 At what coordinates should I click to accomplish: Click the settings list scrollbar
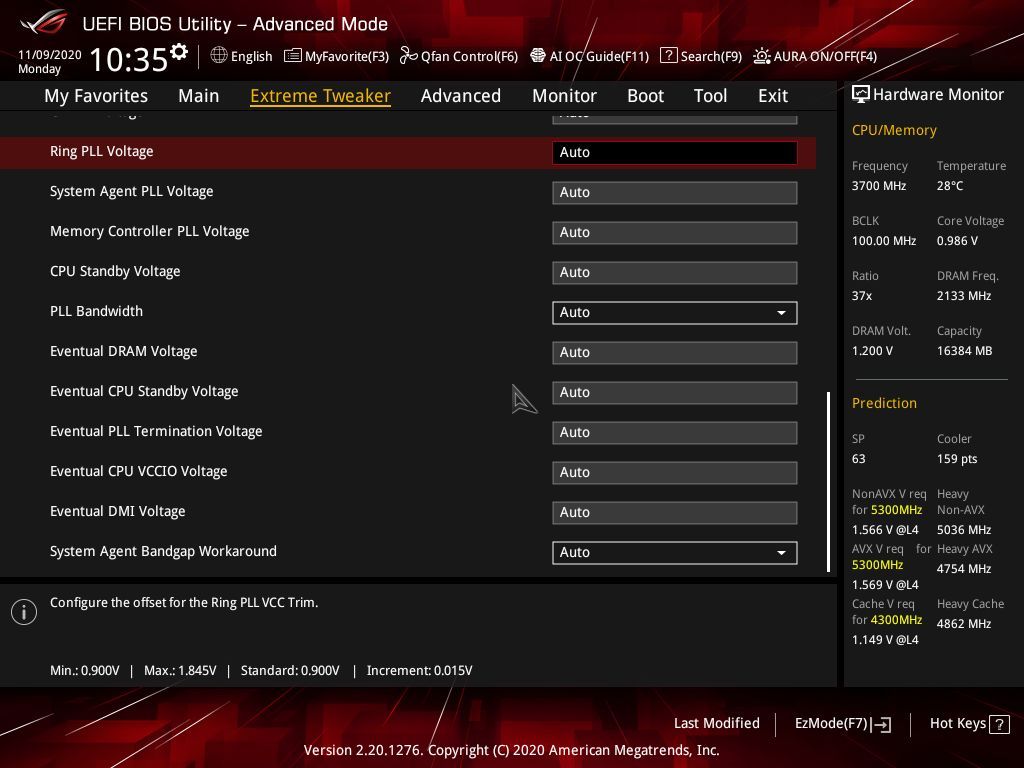pyautogui.click(x=828, y=482)
